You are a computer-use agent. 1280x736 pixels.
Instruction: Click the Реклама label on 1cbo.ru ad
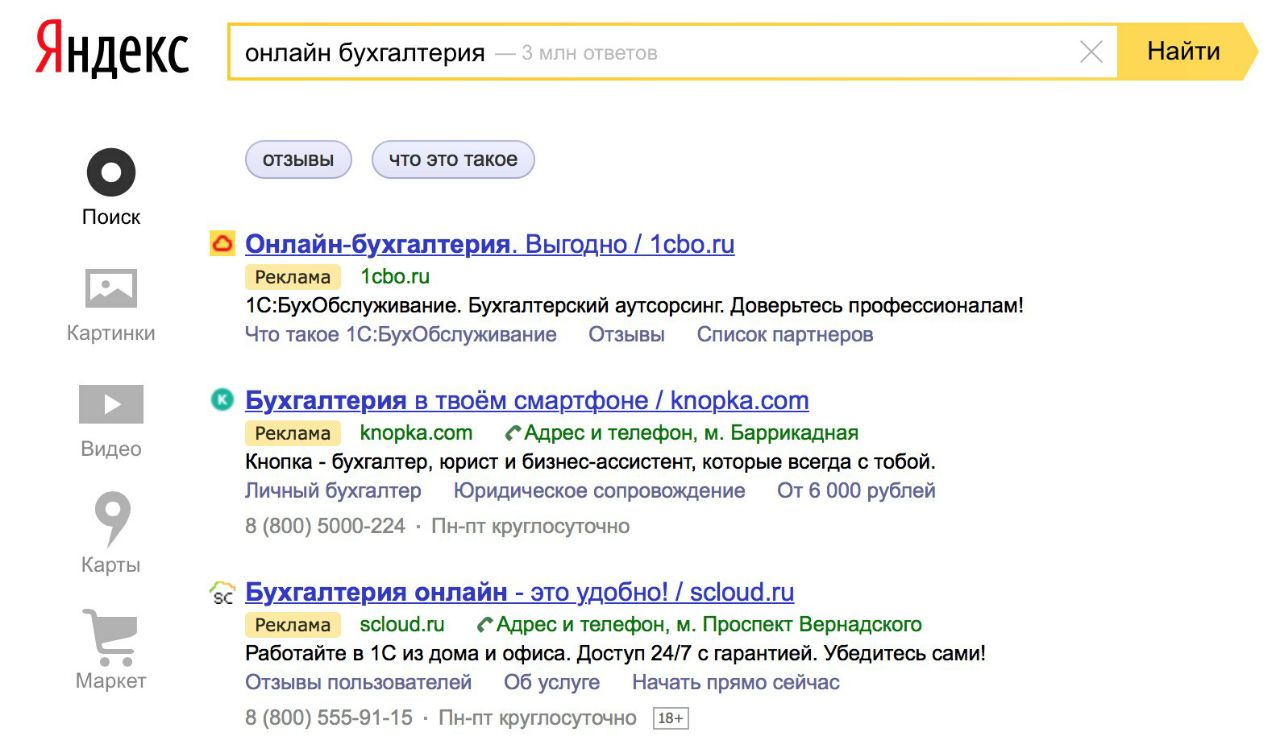(293, 277)
